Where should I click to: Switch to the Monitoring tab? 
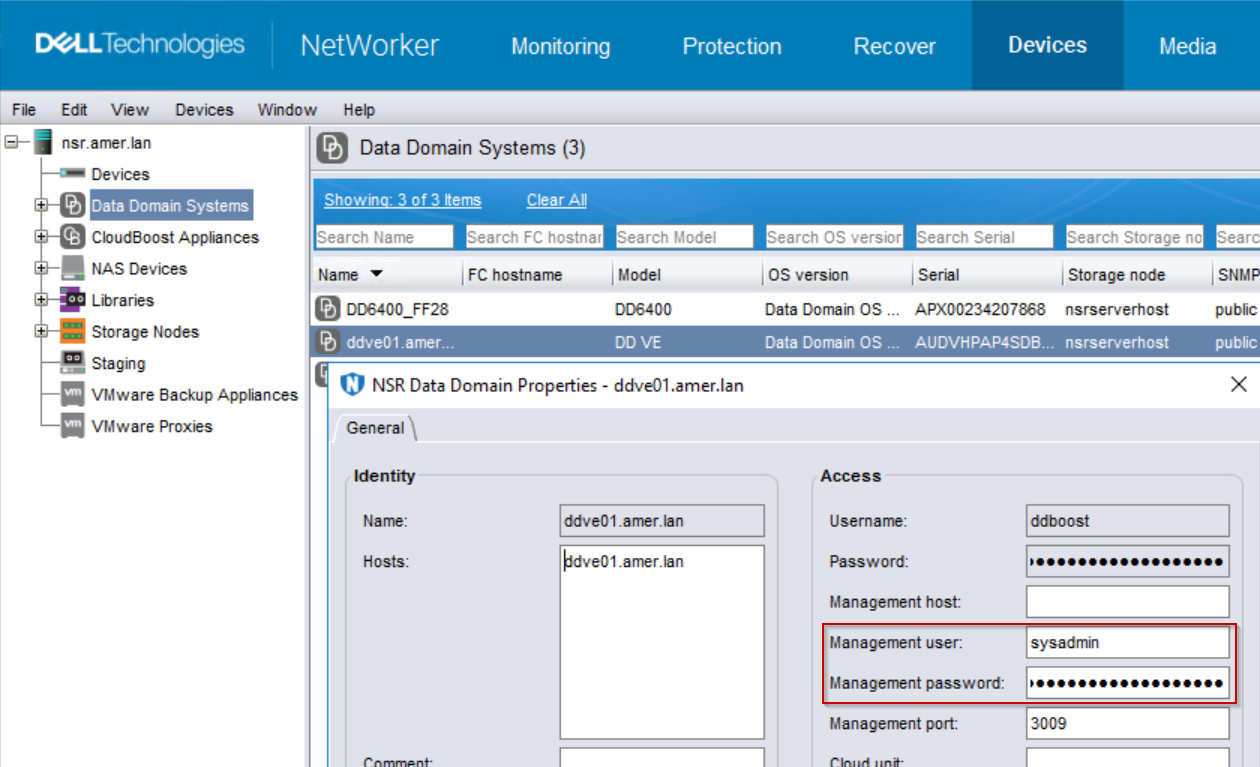pyautogui.click(x=560, y=45)
